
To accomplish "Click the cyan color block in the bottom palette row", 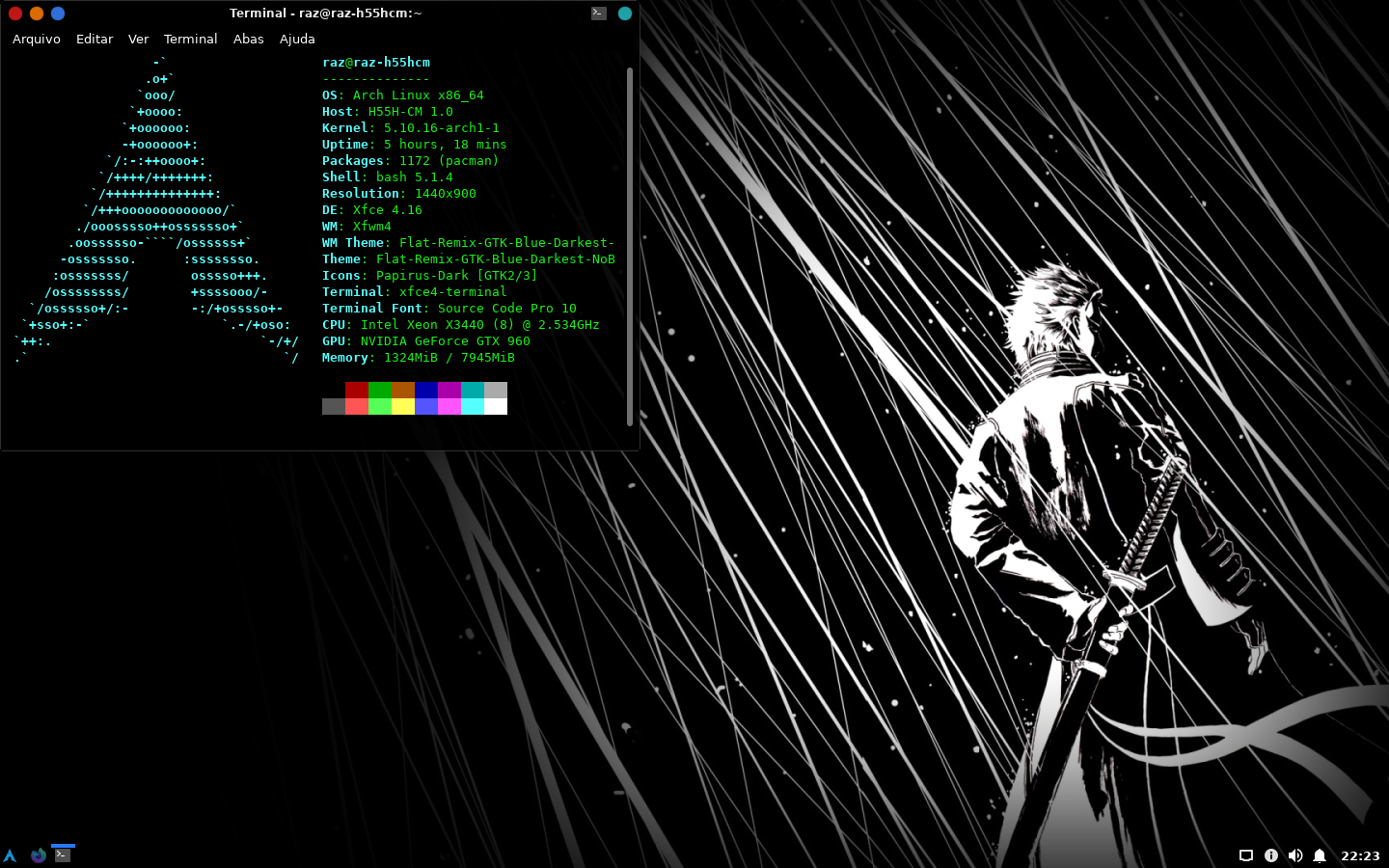I will coord(473,406).
